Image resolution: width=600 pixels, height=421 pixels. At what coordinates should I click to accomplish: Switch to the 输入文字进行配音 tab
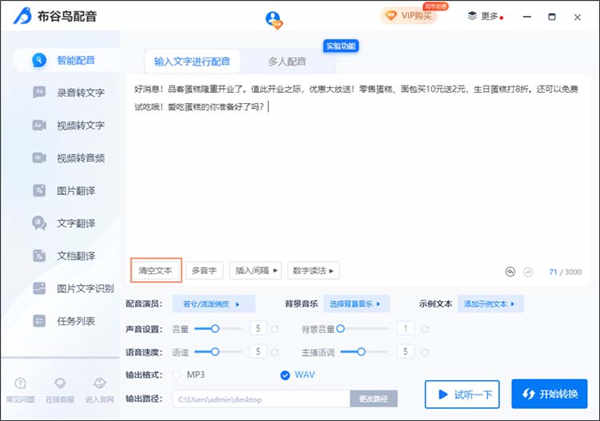pyautogui.click(x=192, y=61)
